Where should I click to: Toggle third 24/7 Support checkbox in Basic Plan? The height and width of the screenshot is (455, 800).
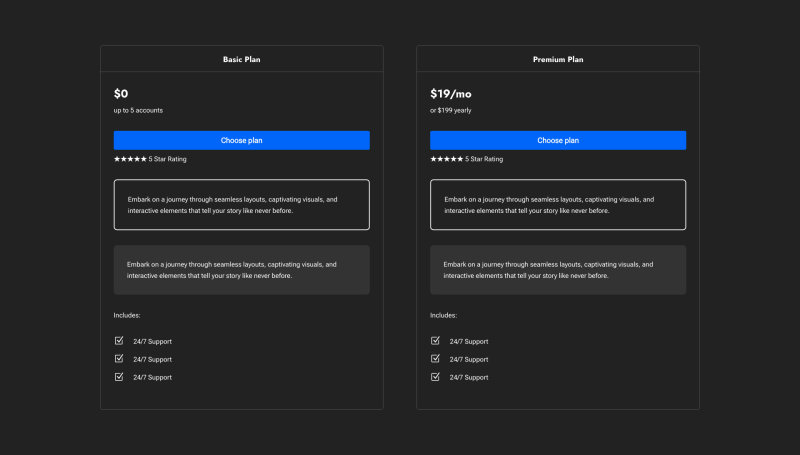click(x=119, y=376)
